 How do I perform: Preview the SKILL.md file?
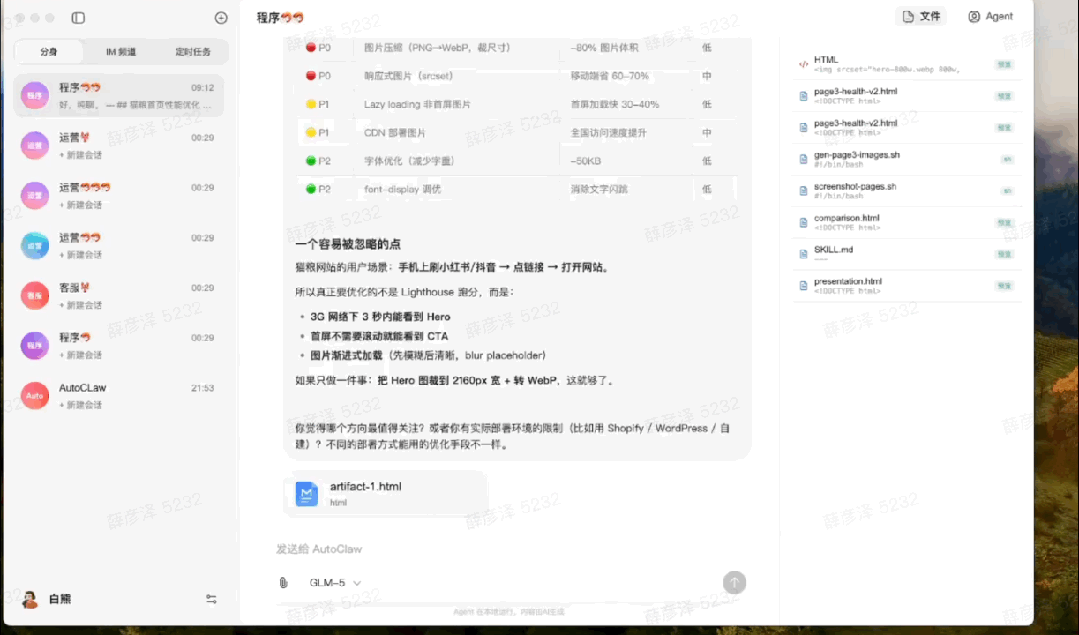click(1003, 253)
